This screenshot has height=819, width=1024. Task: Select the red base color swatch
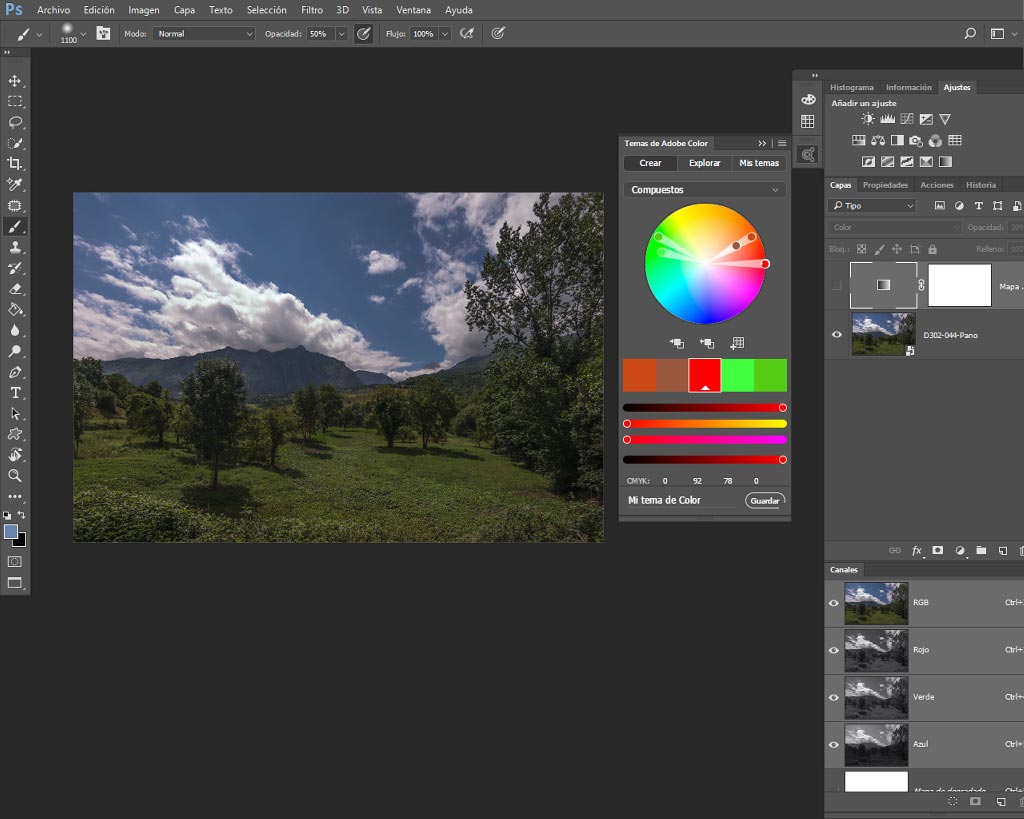(705, 375)
